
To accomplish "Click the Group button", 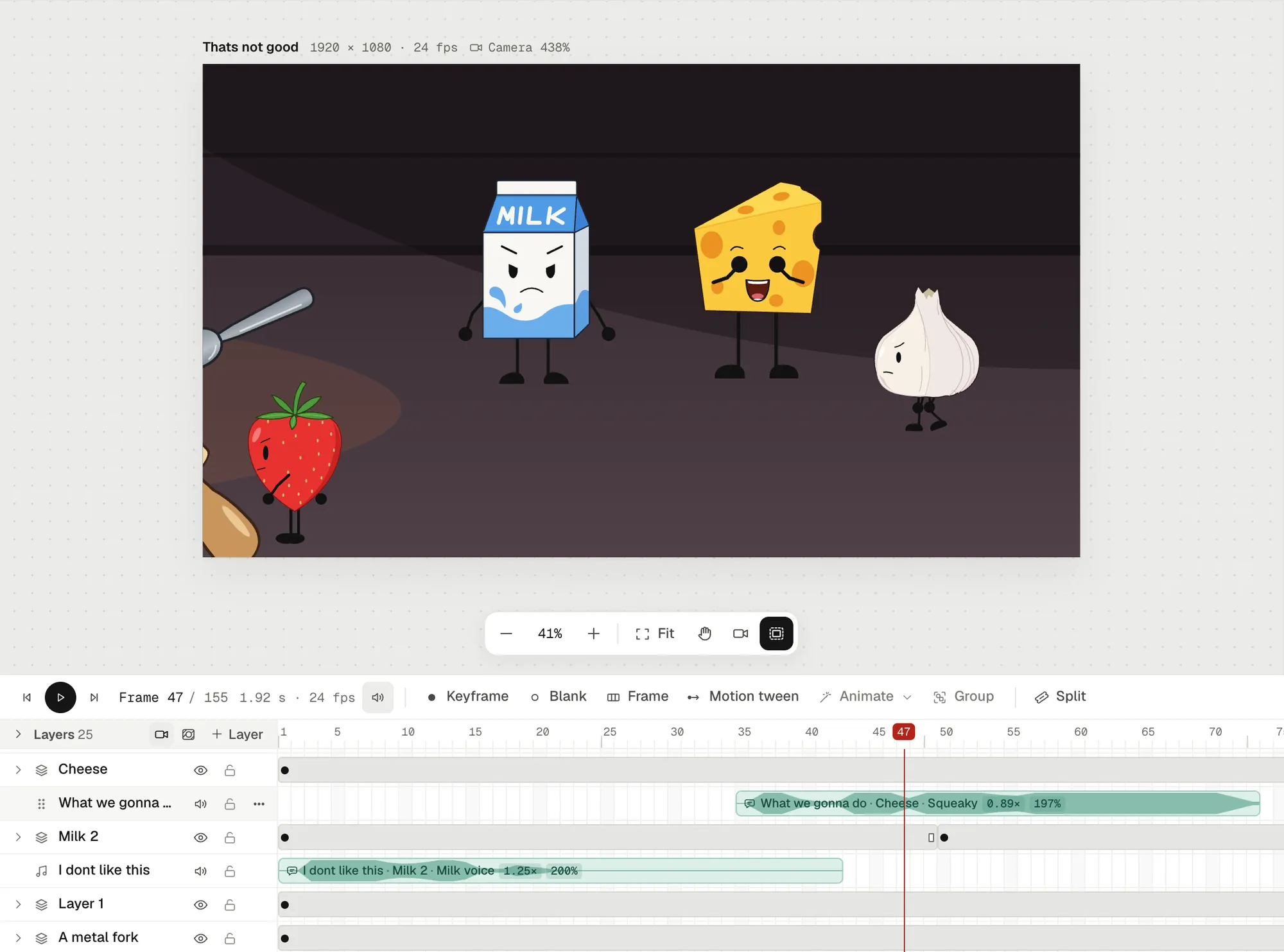I will pyautogui.click(x=964, y=697).
